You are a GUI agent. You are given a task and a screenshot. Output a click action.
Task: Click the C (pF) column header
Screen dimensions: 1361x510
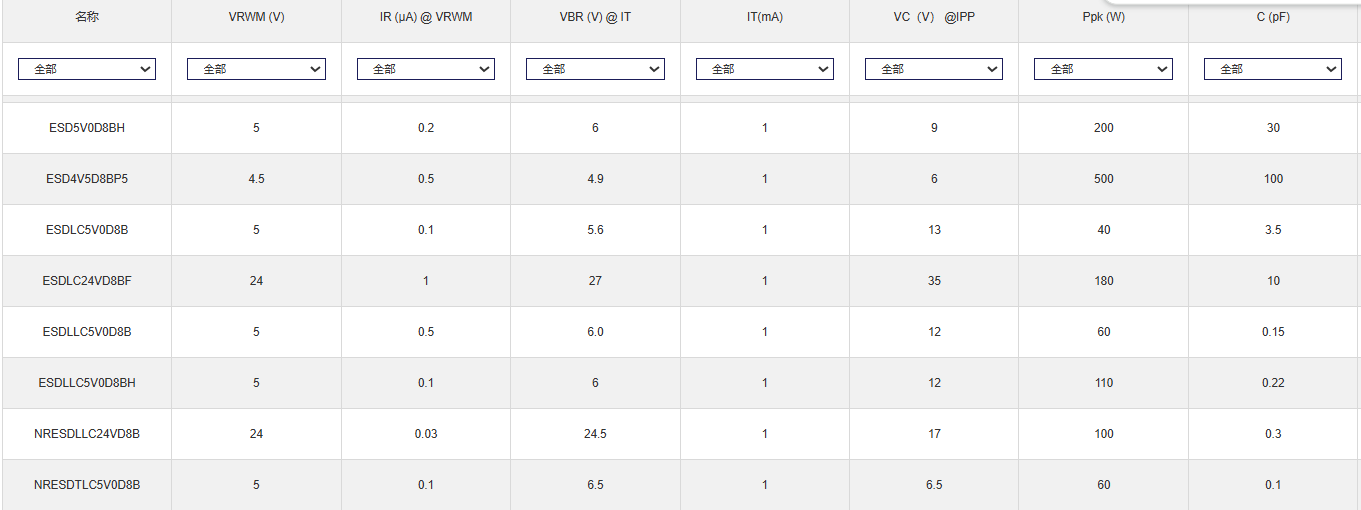point(1273,17)
